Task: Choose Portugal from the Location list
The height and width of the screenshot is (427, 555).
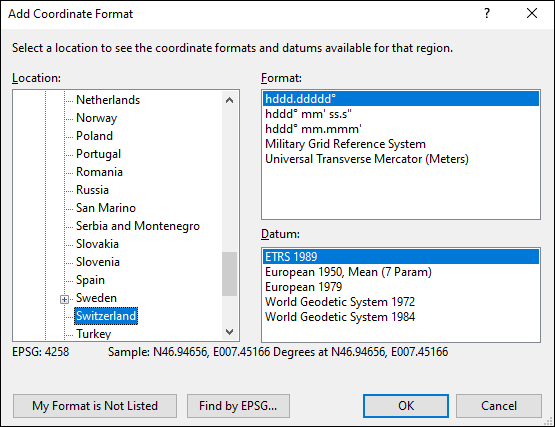Action: [x=98, y=154]
